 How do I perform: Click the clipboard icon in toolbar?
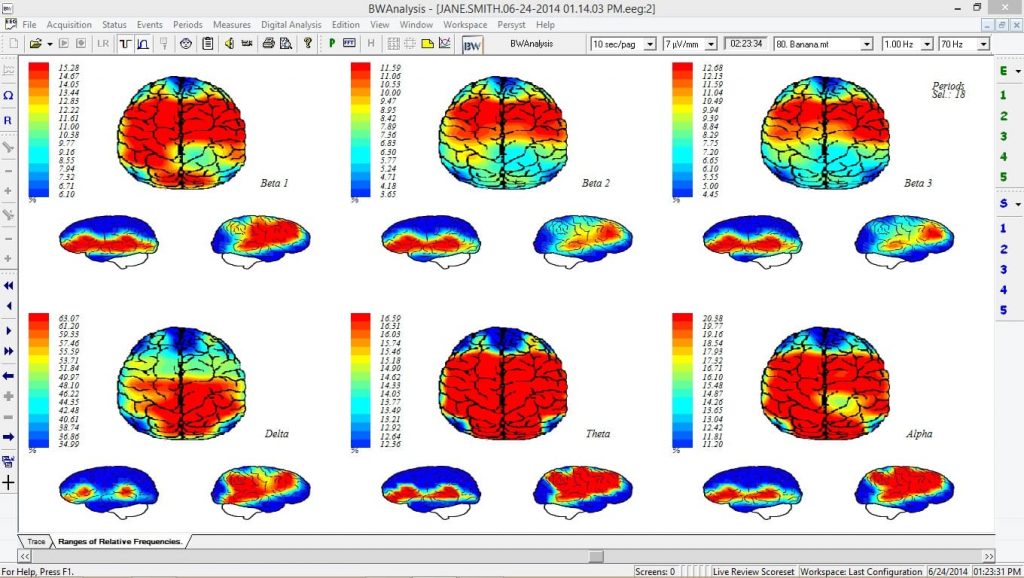[x=207, y=44]
